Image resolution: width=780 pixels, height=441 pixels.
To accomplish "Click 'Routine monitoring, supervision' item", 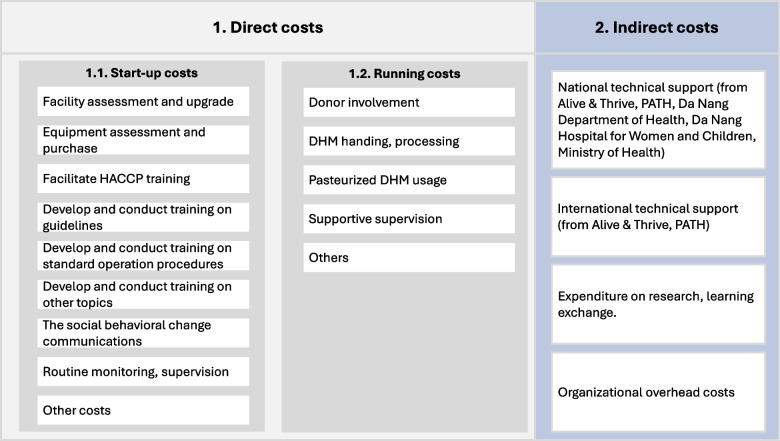I will click(x=144, y=372).
